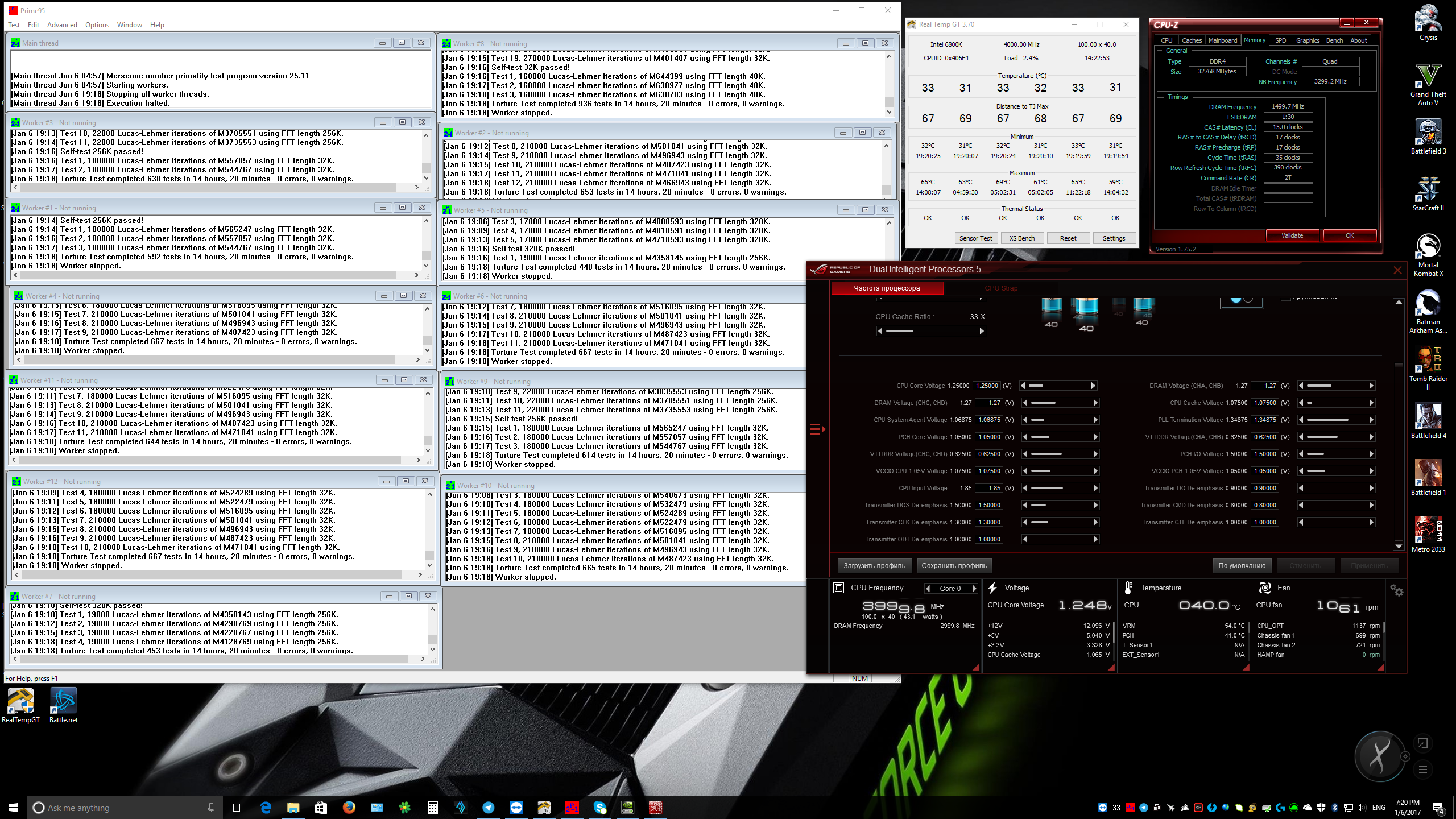Open the Windows Store taskbar icon
Image resolution: width=1456 pixels, height=819 pixels.
point(321,807)
